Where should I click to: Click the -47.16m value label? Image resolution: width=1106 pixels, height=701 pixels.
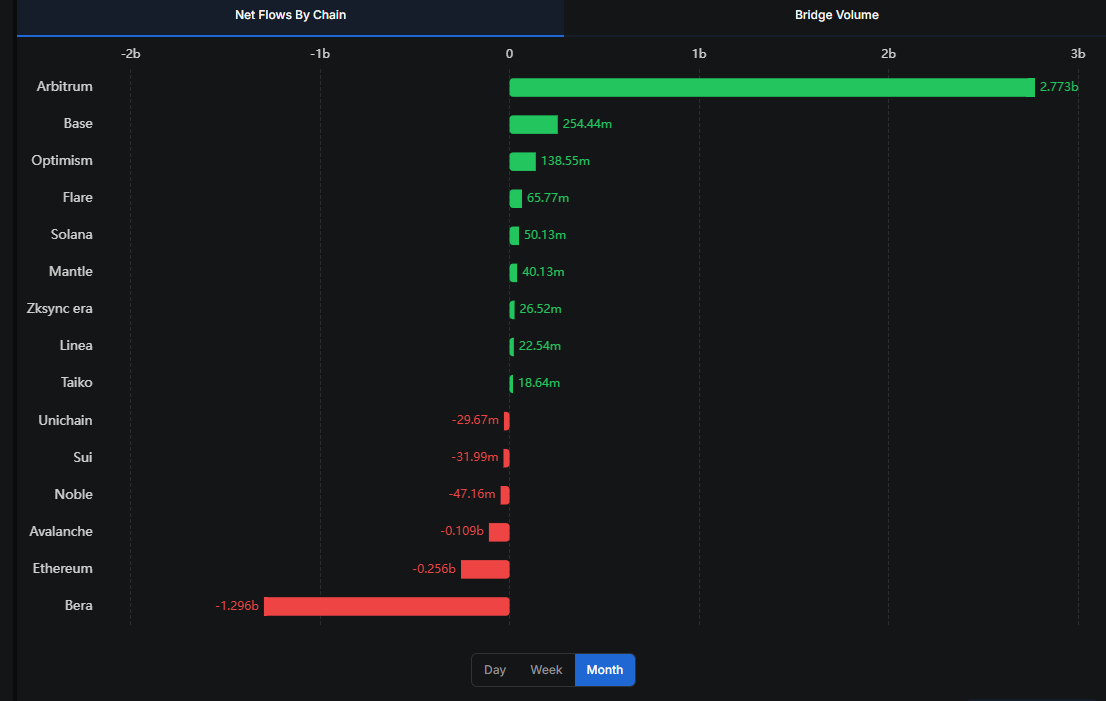point(472,494)
